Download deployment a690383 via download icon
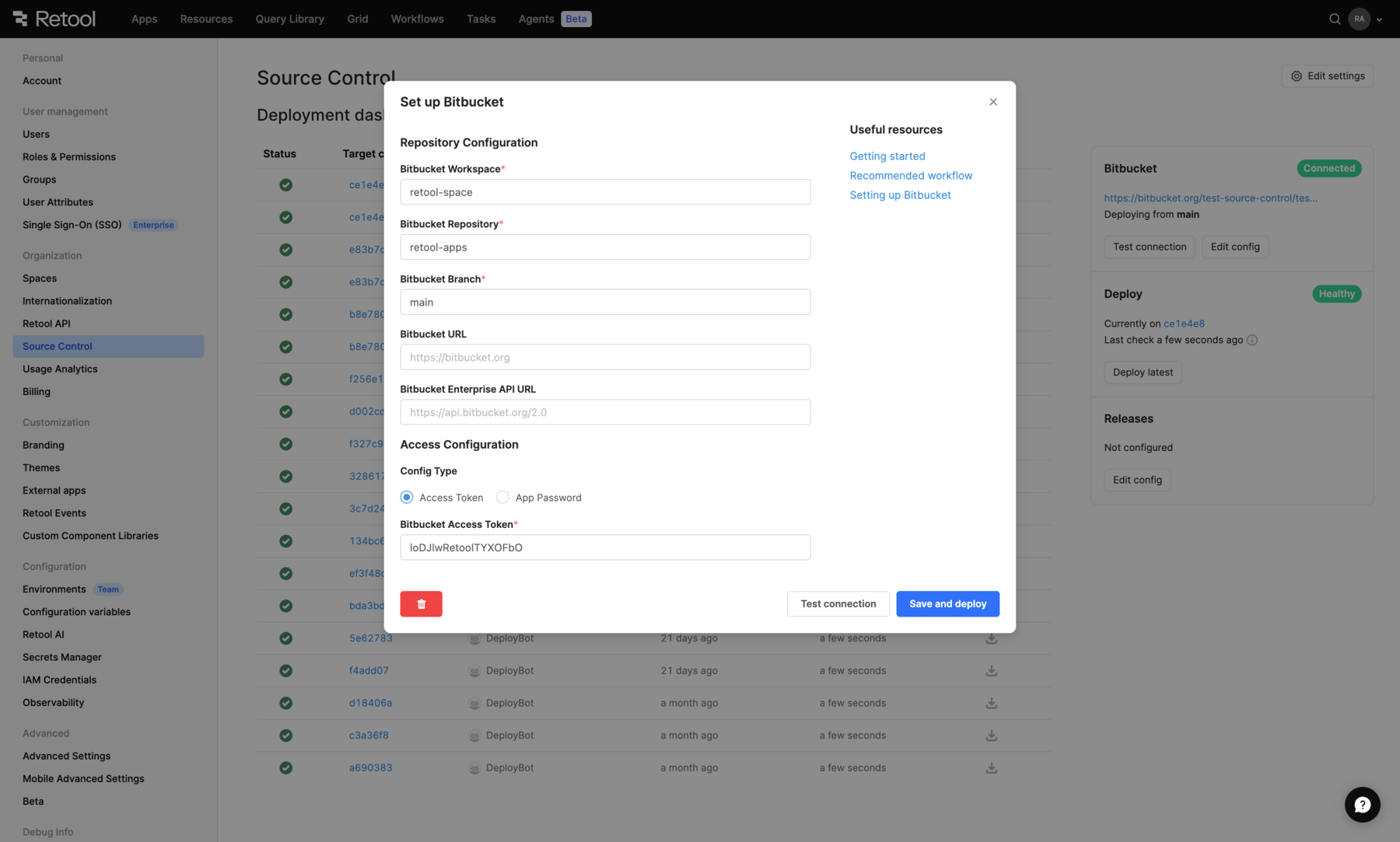The image size is (1400, 842). (x=992, y=767)
